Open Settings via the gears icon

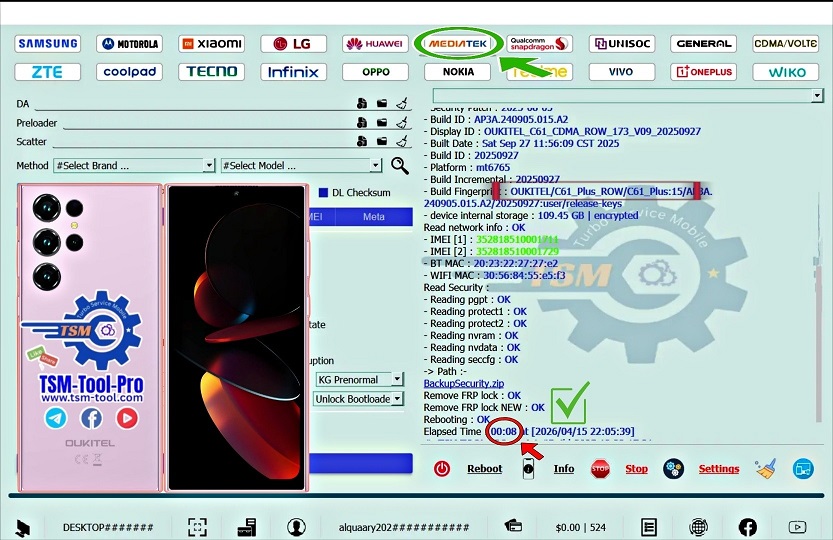click(673, 468)
